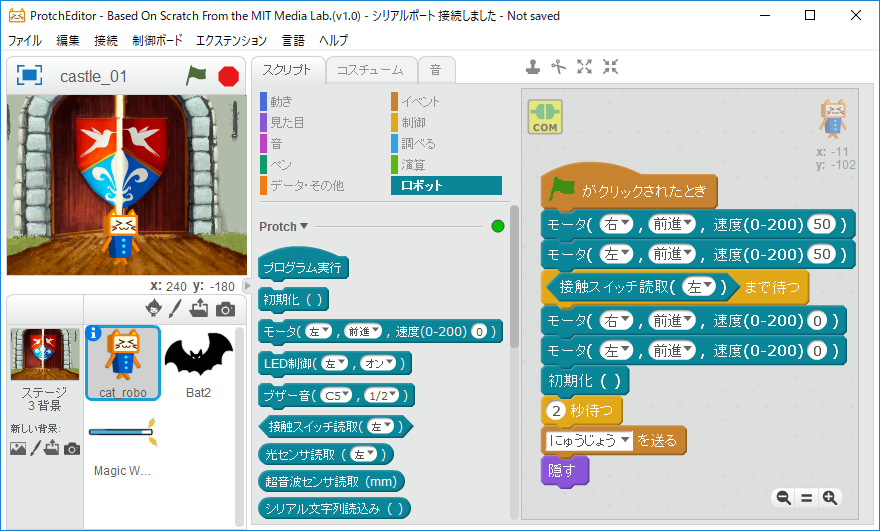The width and height of the screenshot is (880, 531).
Task: Select the cat_robo sprite
Action: (123, 363)
